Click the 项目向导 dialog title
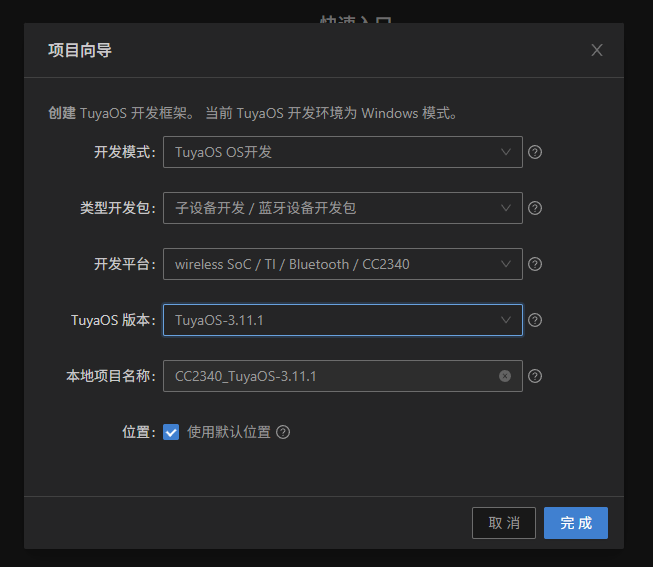Screen dimensions: 653x567 [x=80, y=50]
